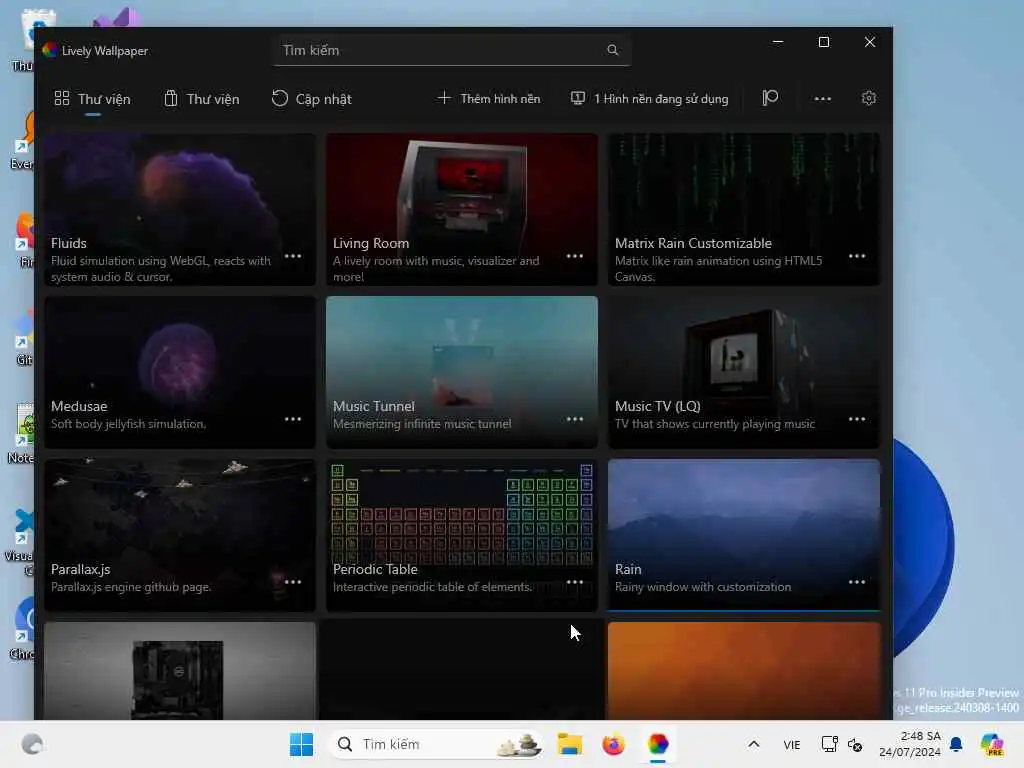Open the clock showing 2:48 SA
Screen dimensions: 1024x768
click(910, 744)
